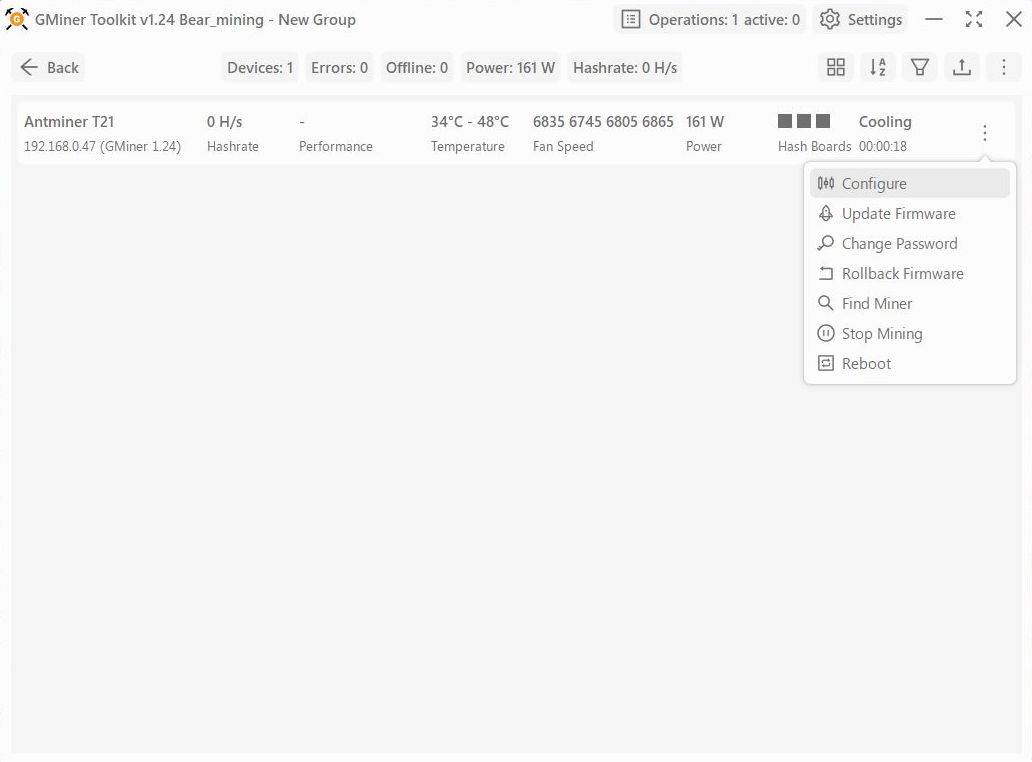Open the Operations list panel

(x=710, y=20)
